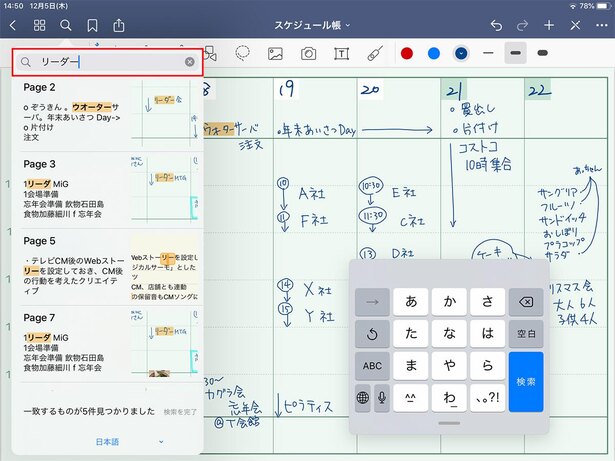Select the Text box tool

click(x=342, y=54)
